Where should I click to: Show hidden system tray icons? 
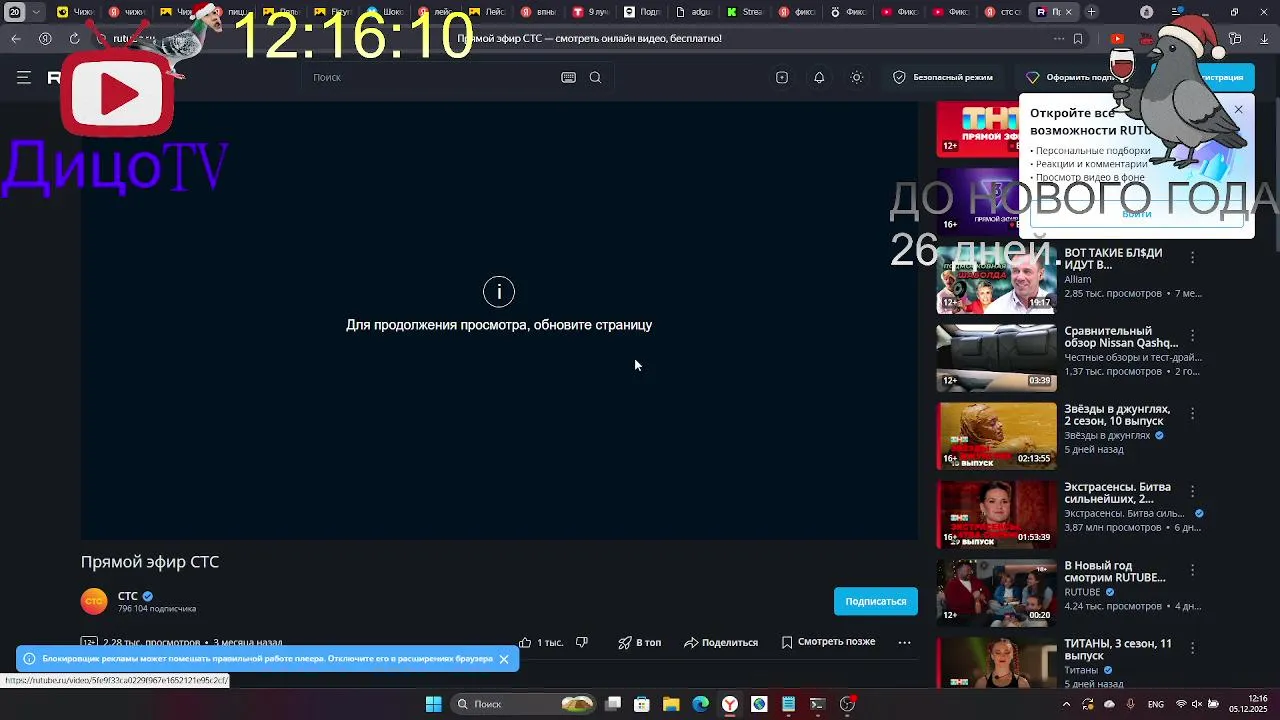pyautogui.click(x=1066, y=704)
